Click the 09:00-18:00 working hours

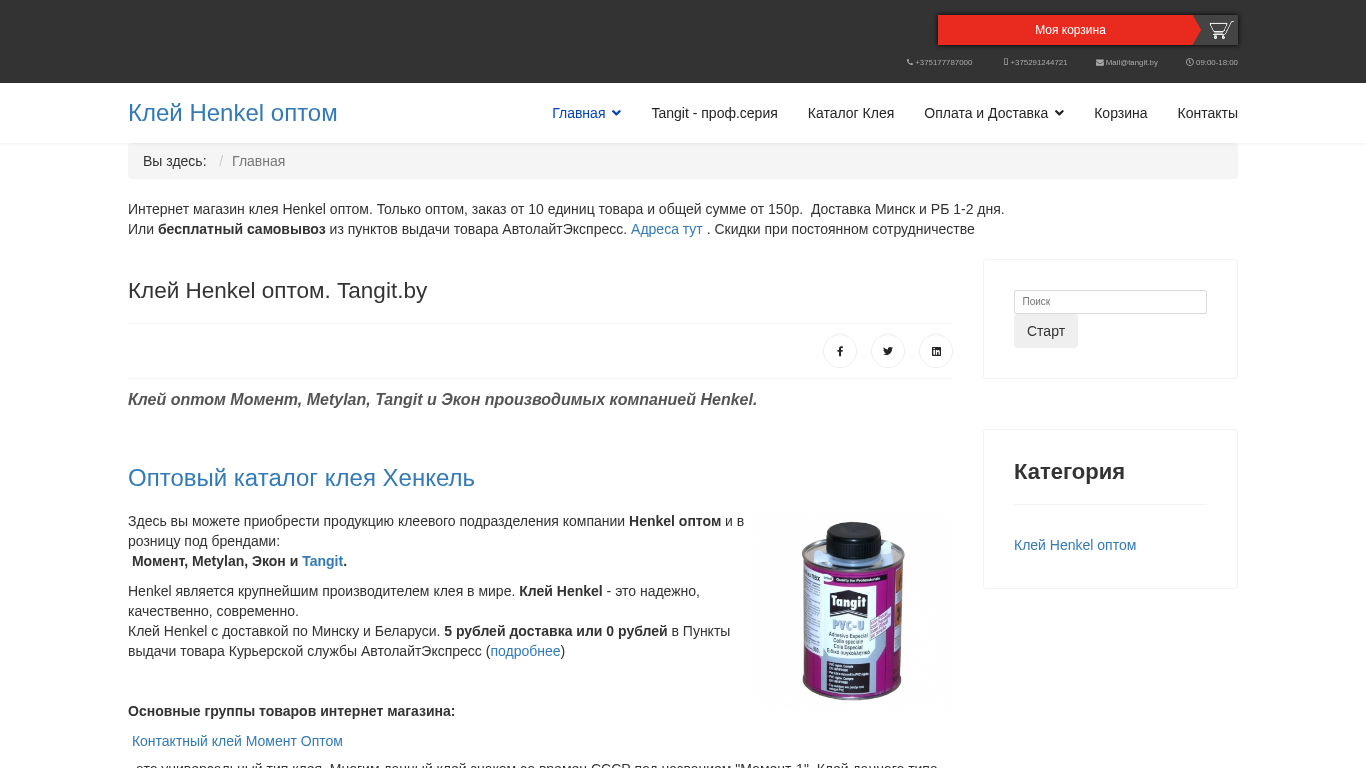pos(1212,62)
